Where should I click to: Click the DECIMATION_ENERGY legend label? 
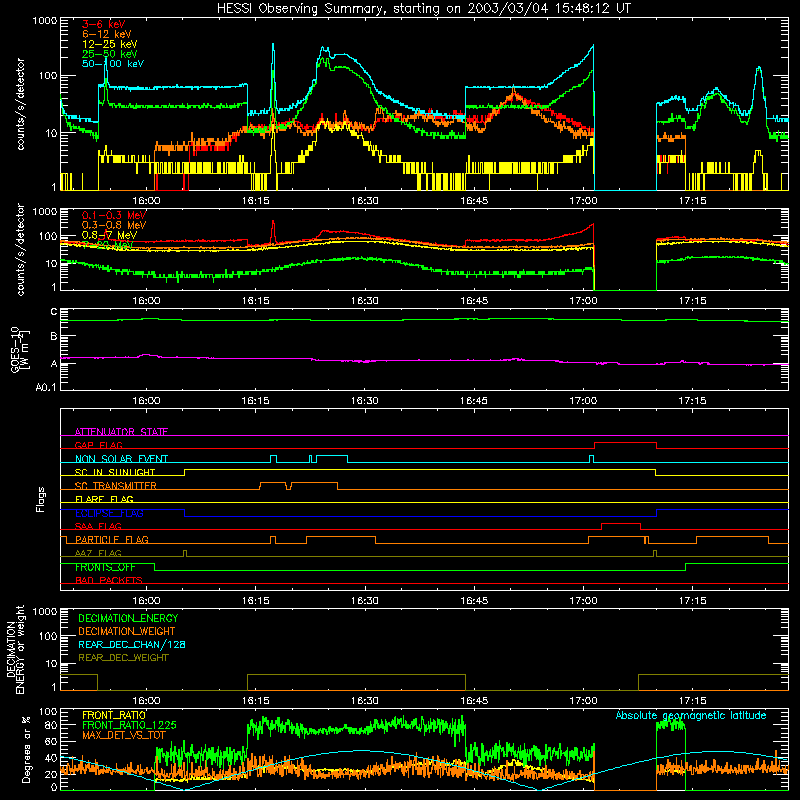(128, 618)
